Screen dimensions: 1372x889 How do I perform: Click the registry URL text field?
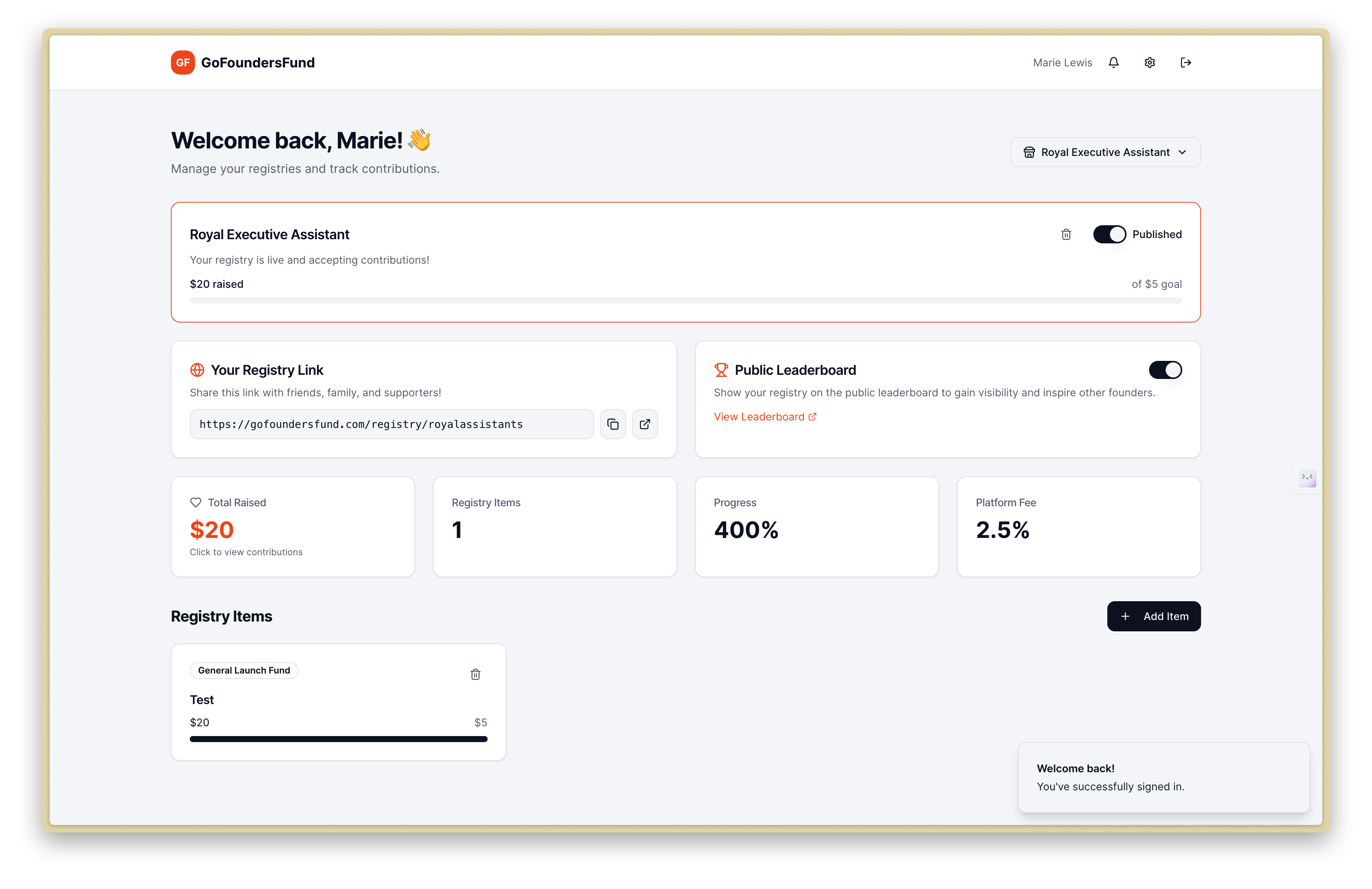pyautogui.click(x=392, y=424)
